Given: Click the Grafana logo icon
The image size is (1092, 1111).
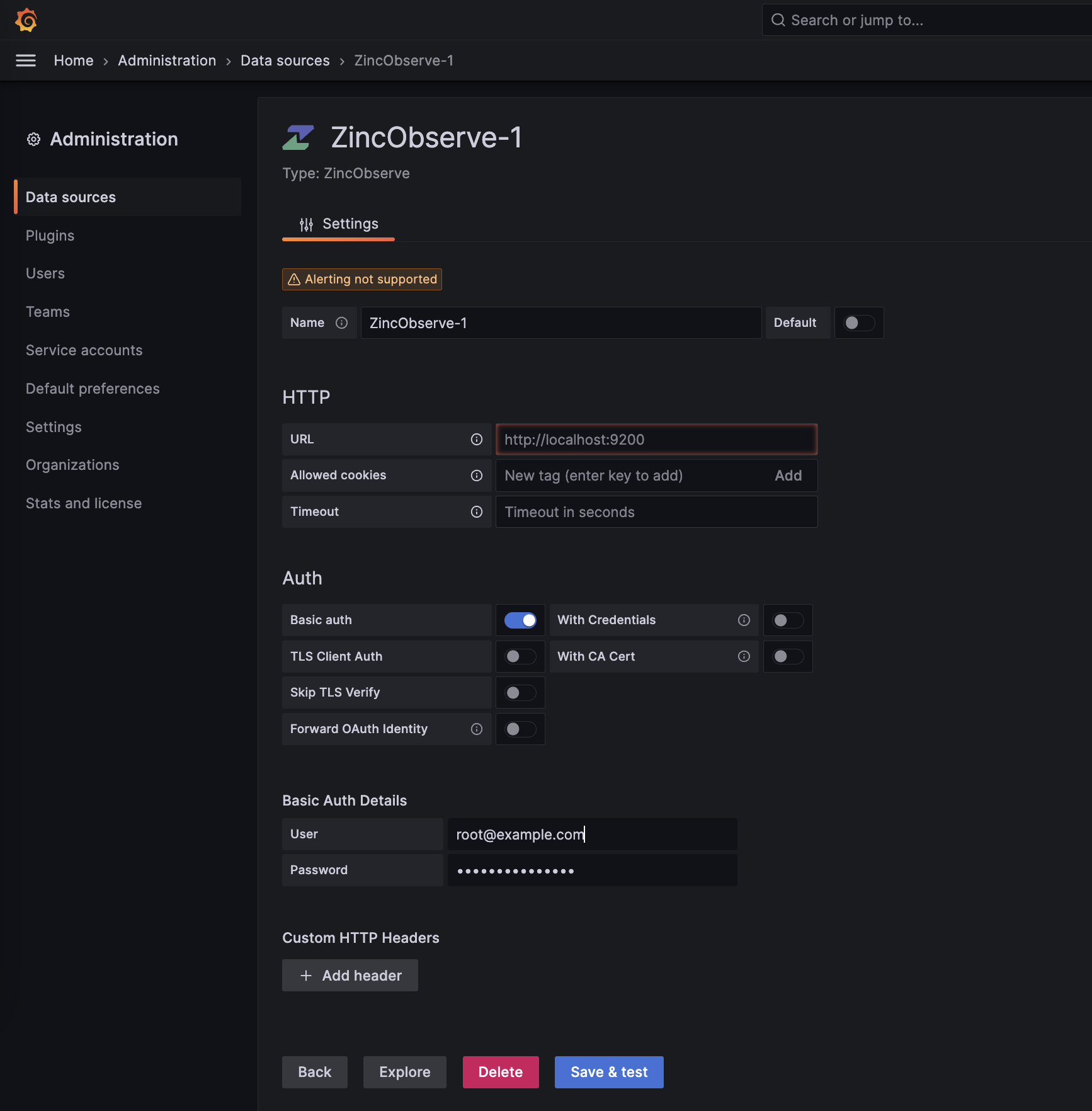Looking at the screenshot, I should [x=26, y=20].
